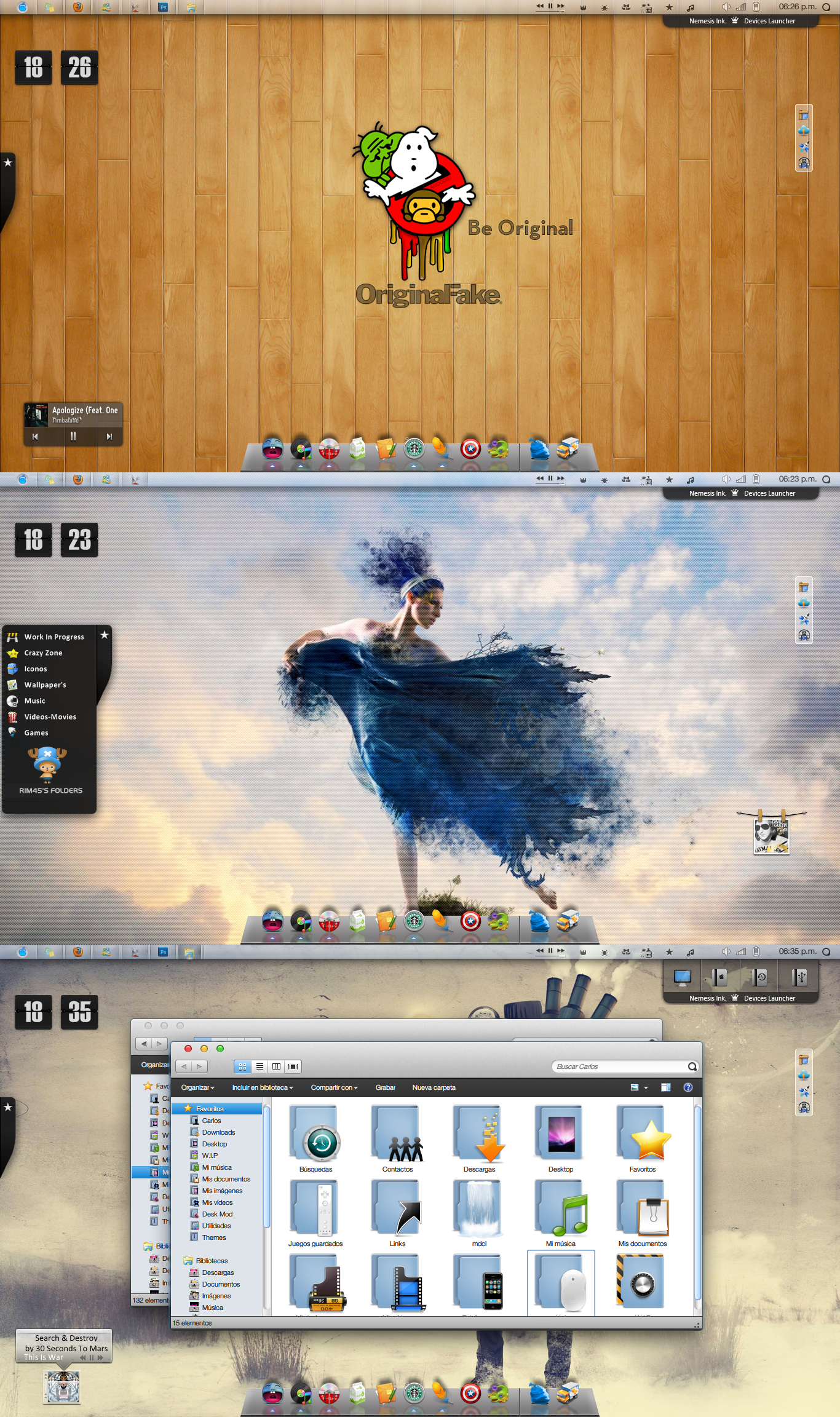Select the Búsquedas folder icon
The height and width of the screenshot is (1417, 840).
(x=315, y=1135)
